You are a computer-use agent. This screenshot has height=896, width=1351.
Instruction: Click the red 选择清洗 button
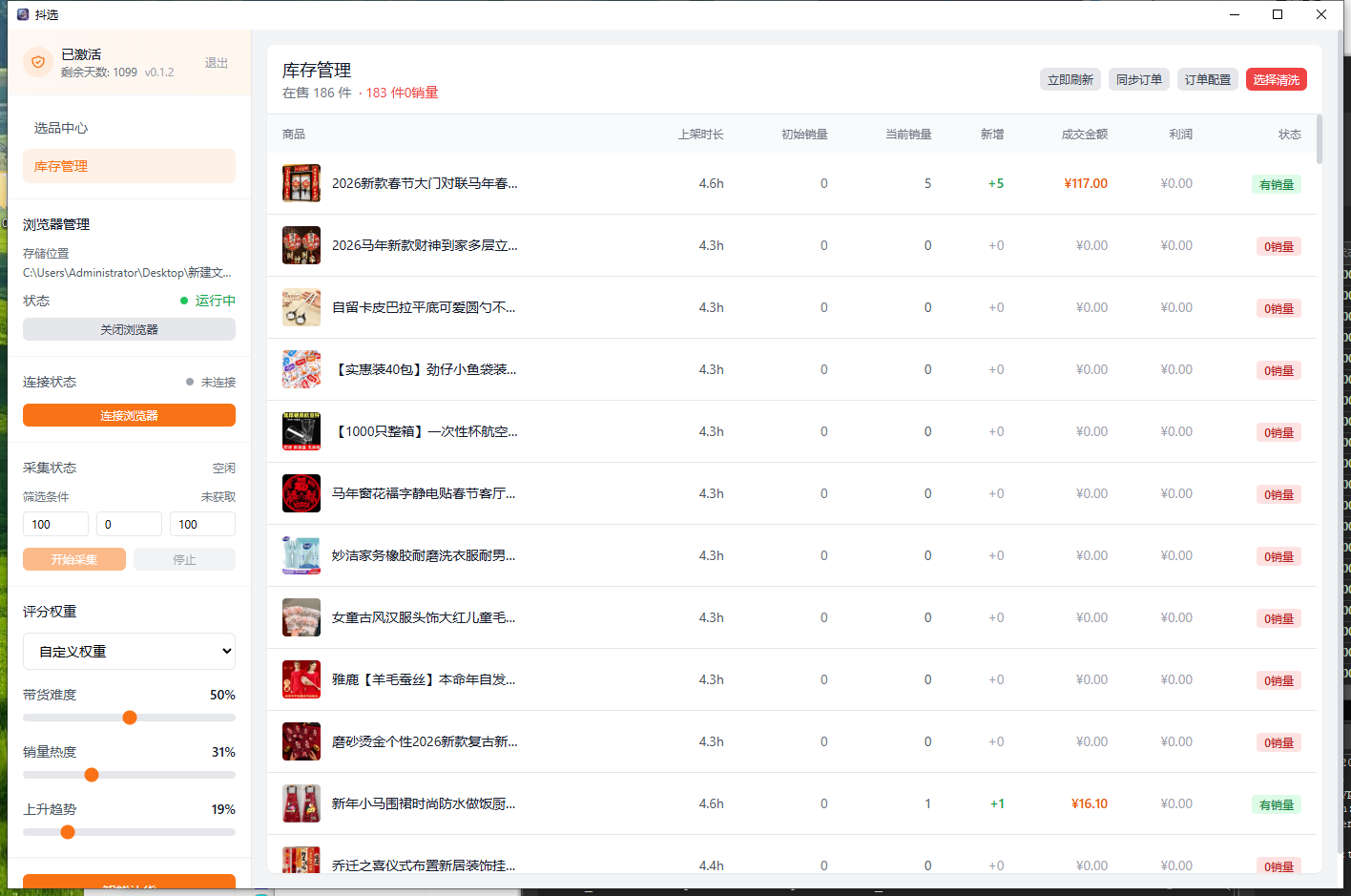[1277, 79]
